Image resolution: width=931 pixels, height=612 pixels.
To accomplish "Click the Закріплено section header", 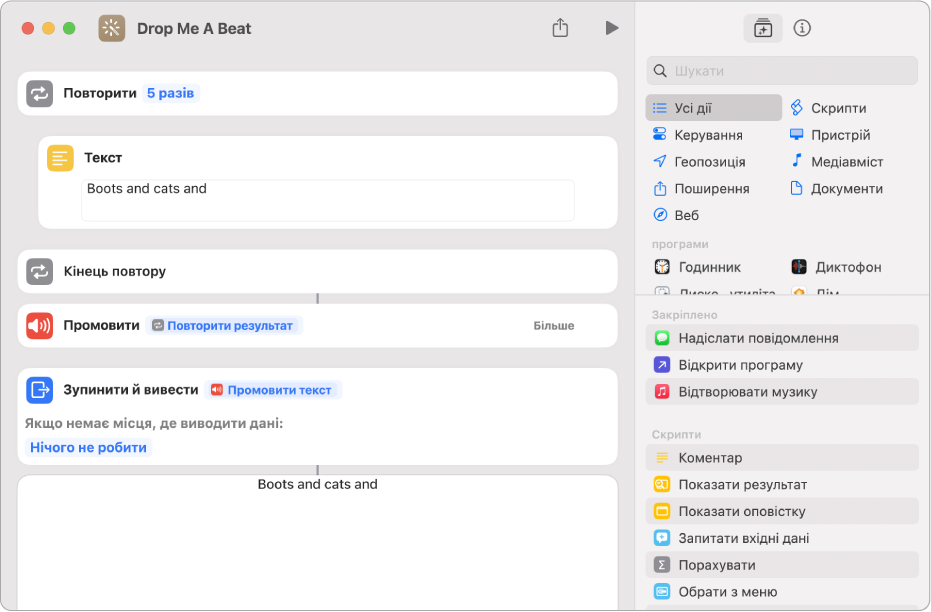I will coord(684,315).
